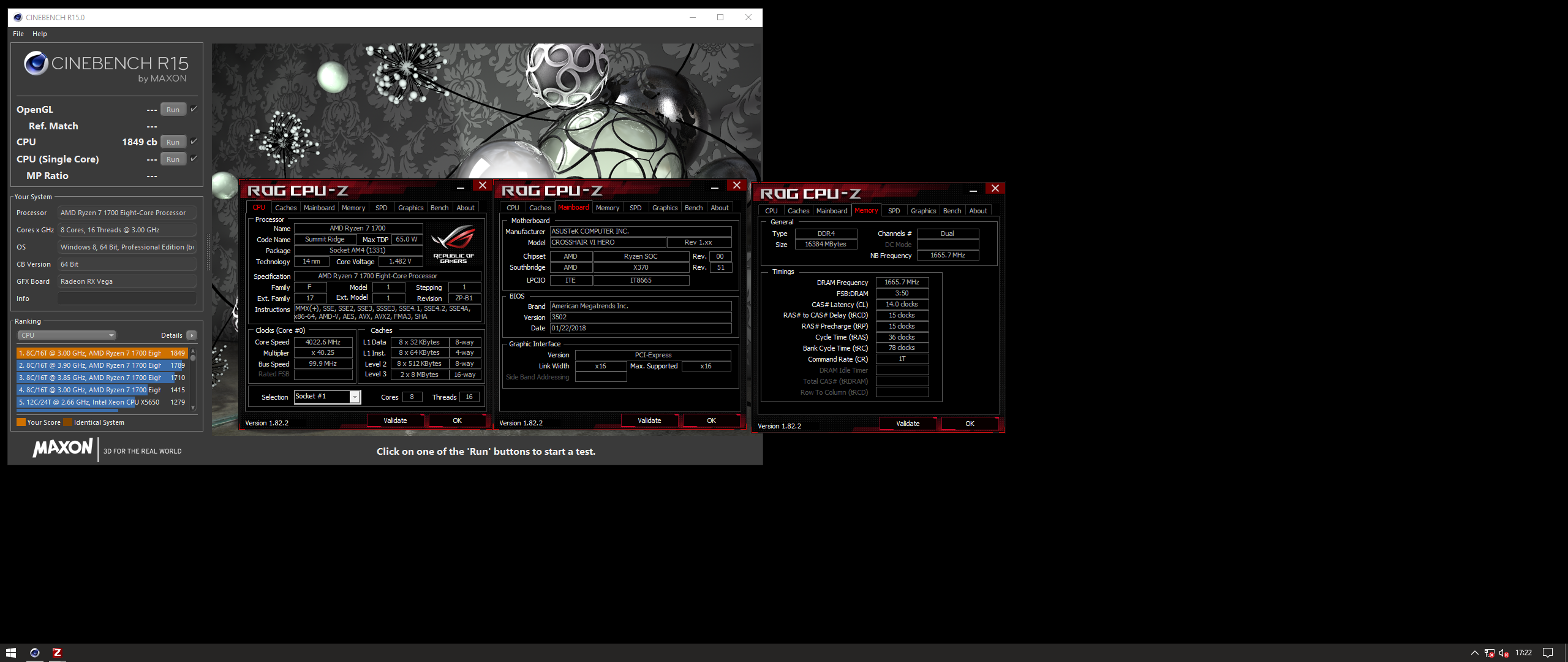Click OK in the CPU tab window
1568x662 pixels.
click(x=457, y=420)
